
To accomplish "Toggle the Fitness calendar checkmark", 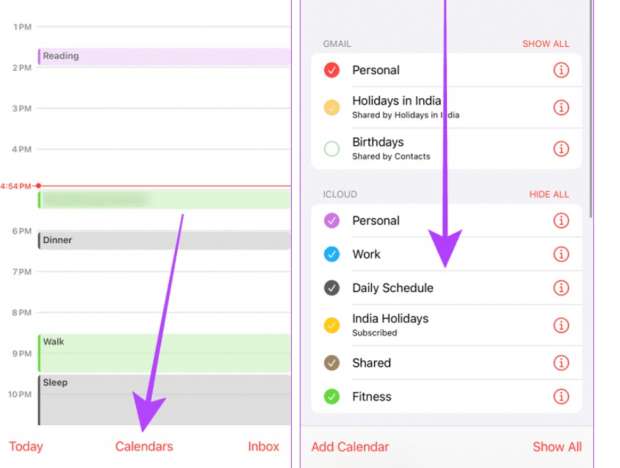I will click(x=332, y=397).
